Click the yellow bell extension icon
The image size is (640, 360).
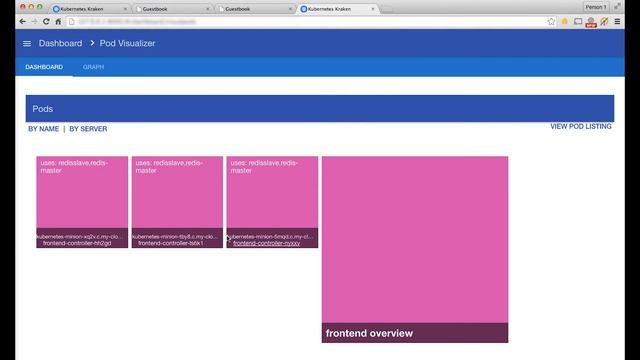(565, 21)
